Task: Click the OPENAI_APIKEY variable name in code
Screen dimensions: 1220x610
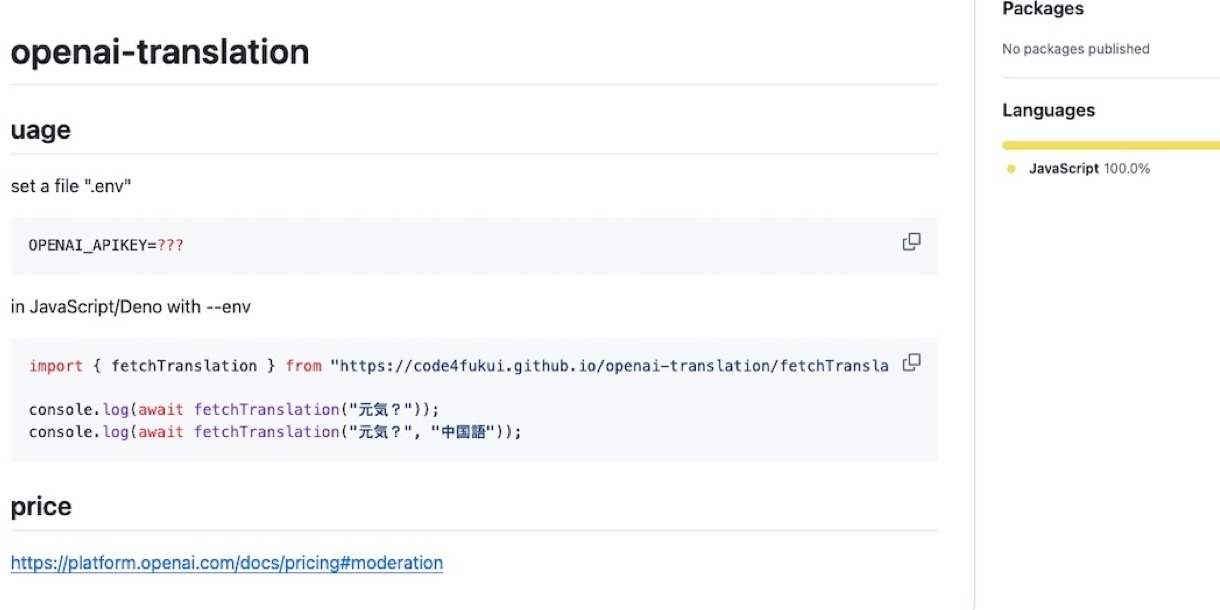Action: (x=87, y=246)
